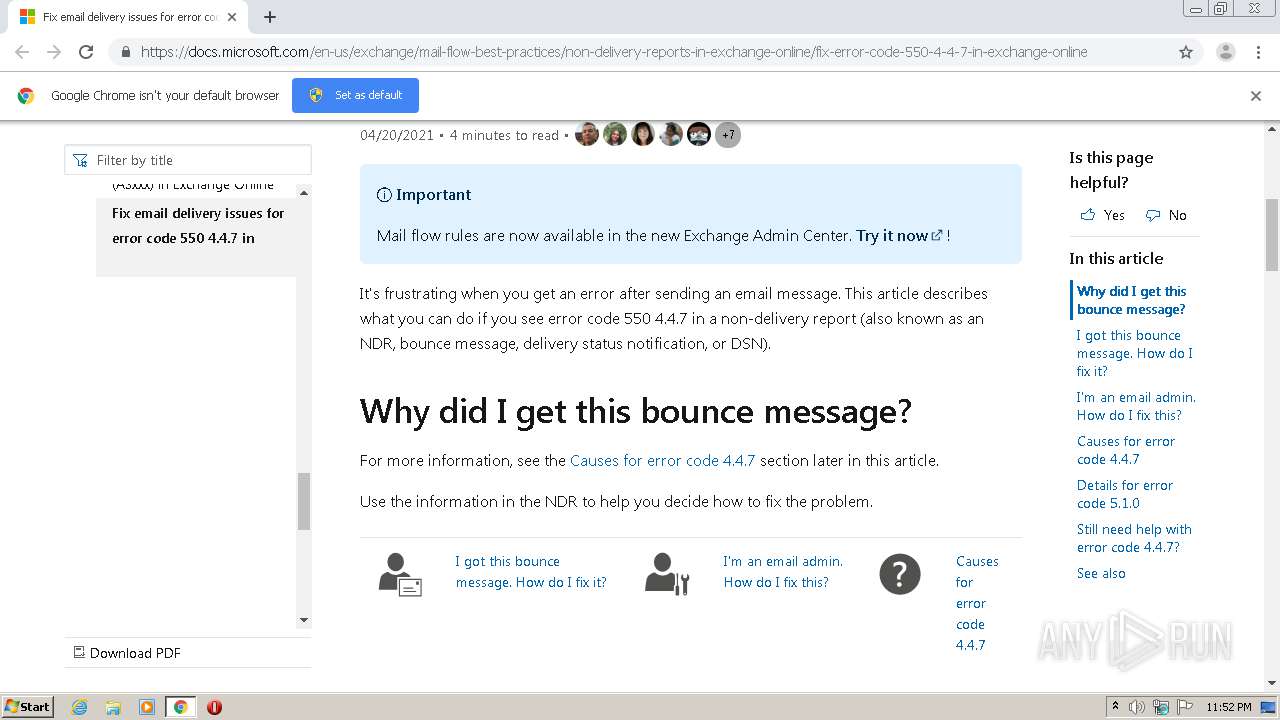This screenshot has width=1280, height=720.
Task: Open Causes for error code 4.4.7 inline link
Action: click(x=662, y=461)
